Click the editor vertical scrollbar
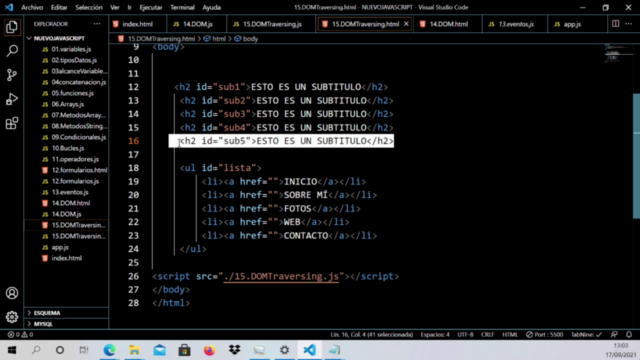The image size is (640, 360). [x=636, y=156]
